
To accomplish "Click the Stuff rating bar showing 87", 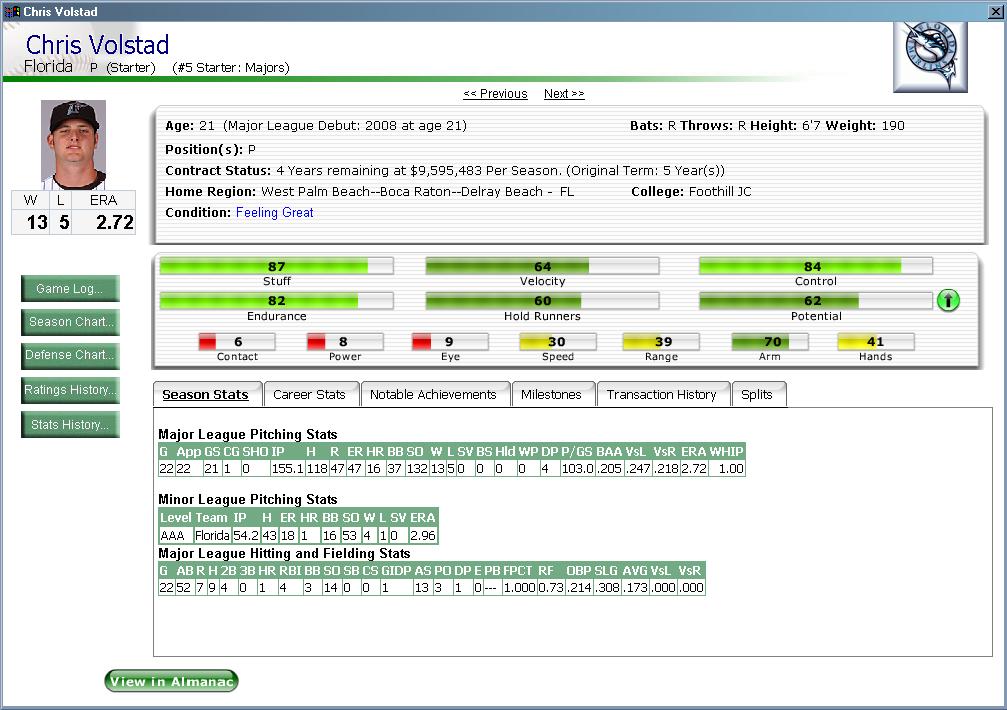I will [x=276, y=266].
